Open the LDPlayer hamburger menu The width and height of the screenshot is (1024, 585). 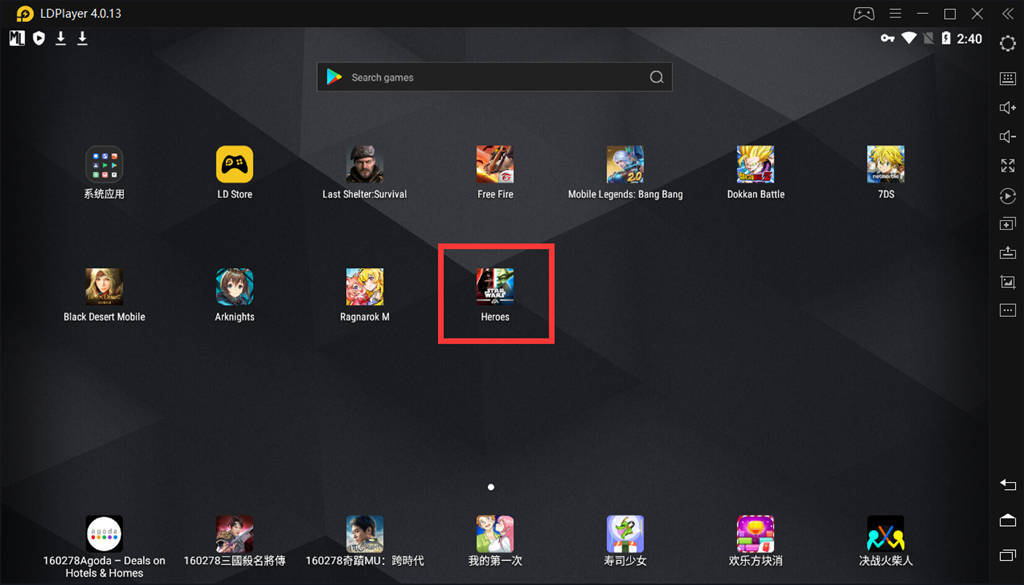point(895,14)
